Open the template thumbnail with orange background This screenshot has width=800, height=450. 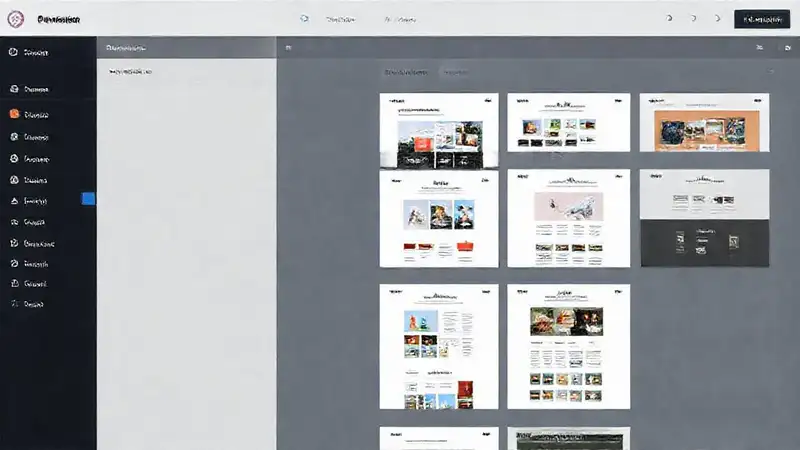click(x=704, y=122)
